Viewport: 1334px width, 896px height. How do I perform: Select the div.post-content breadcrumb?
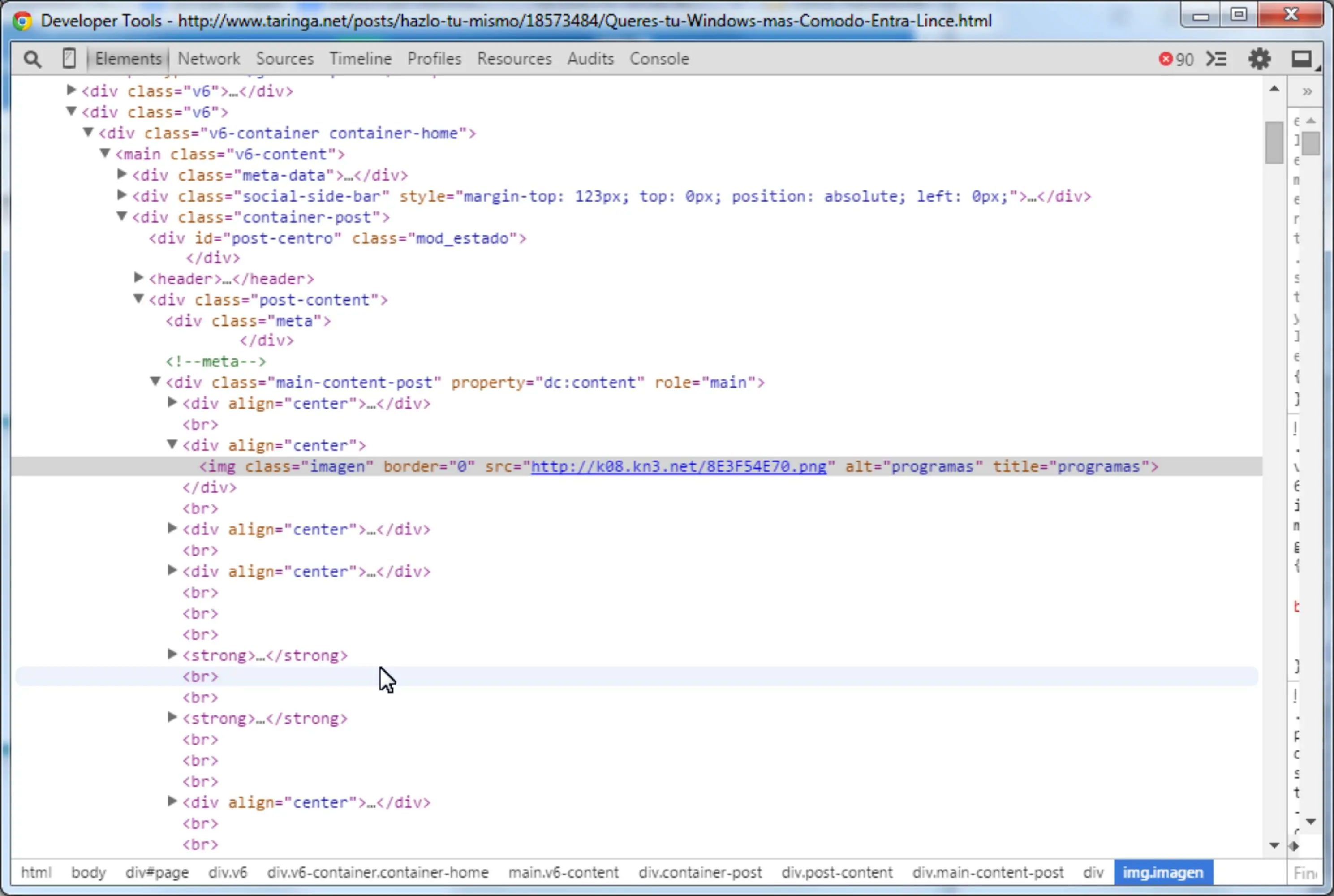[x=837, y=873]
